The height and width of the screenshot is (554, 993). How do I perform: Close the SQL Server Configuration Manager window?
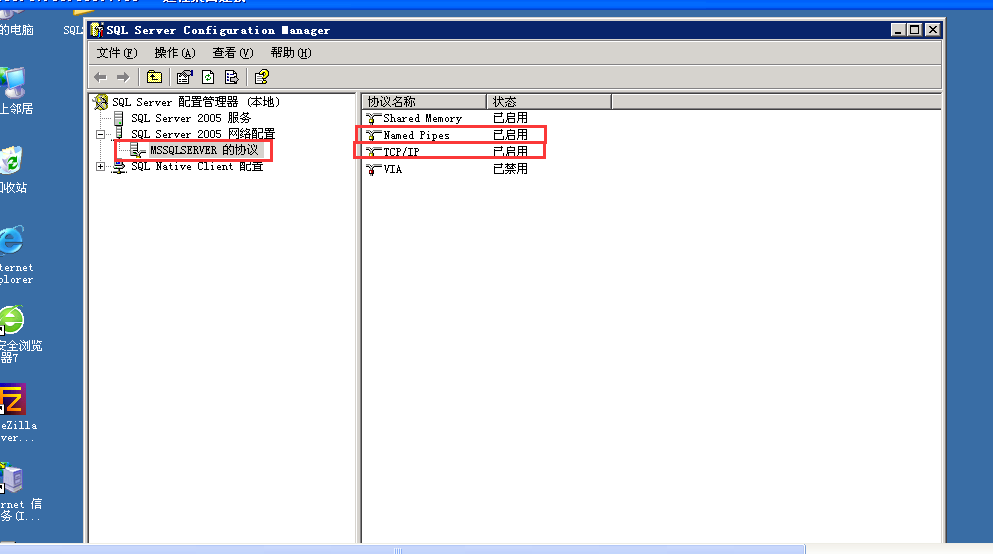coord(932,30)
